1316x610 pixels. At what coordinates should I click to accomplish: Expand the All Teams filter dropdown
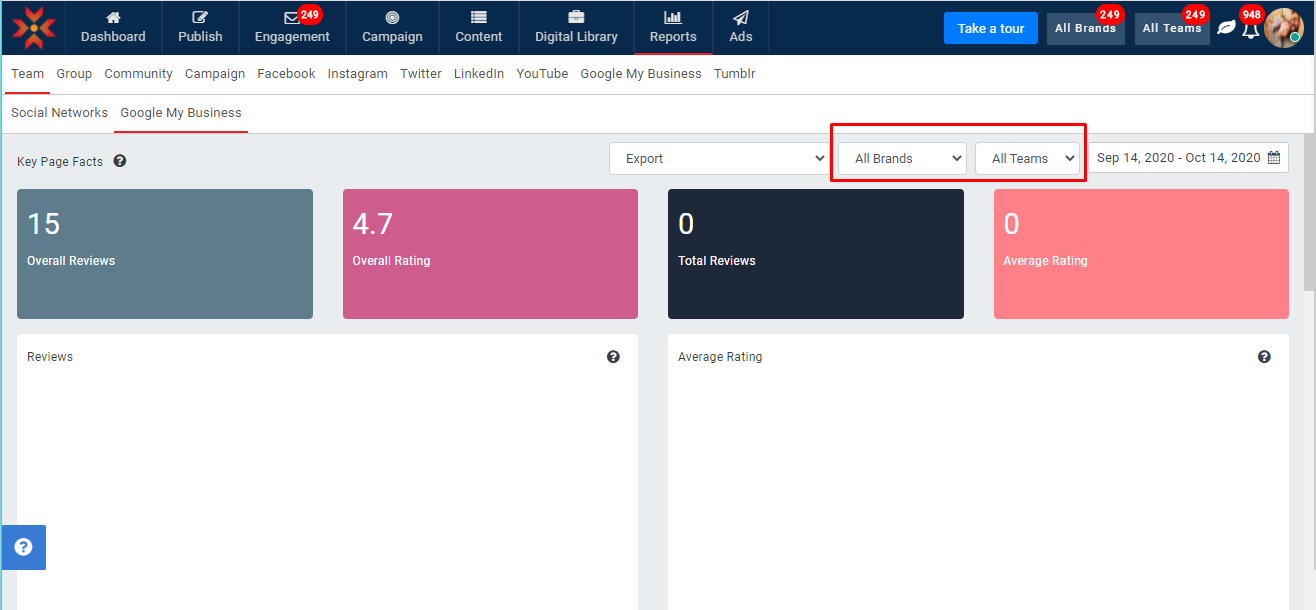1027,158
